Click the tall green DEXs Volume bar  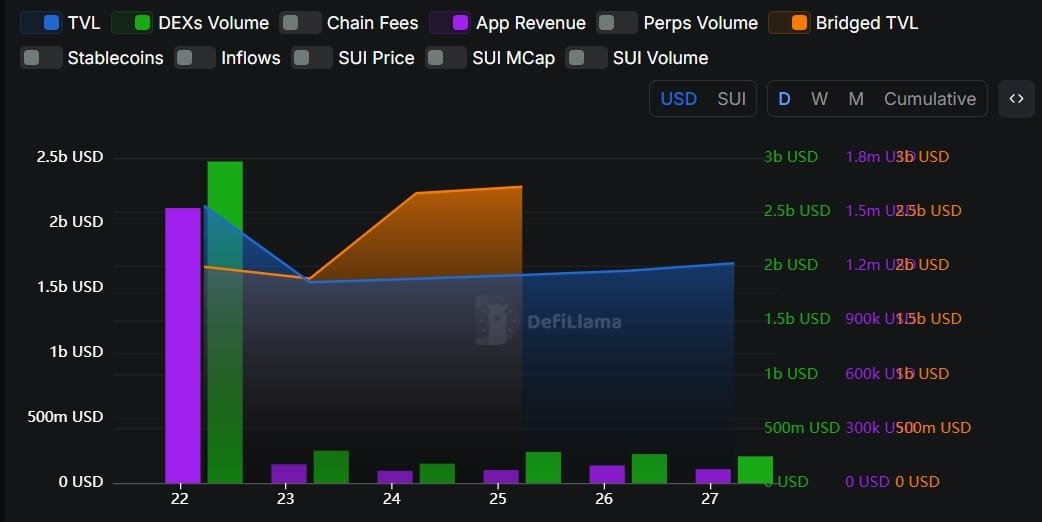click(225, 322)
